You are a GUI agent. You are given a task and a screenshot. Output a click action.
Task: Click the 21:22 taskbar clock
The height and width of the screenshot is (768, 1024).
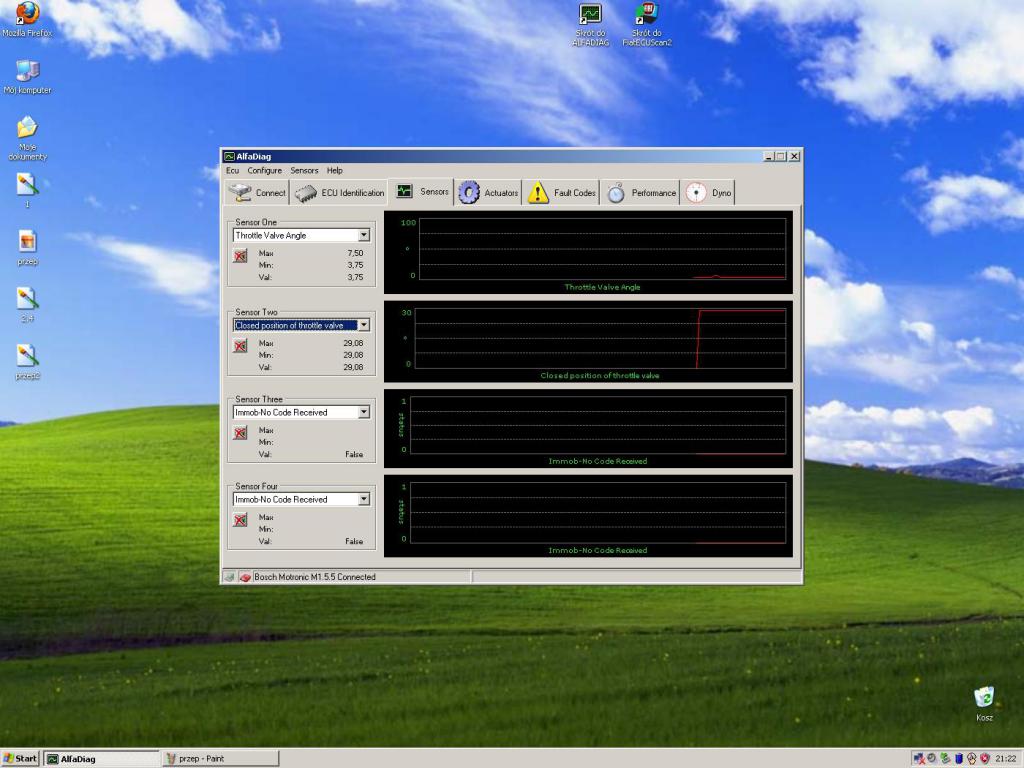[x=1005, y=759]
